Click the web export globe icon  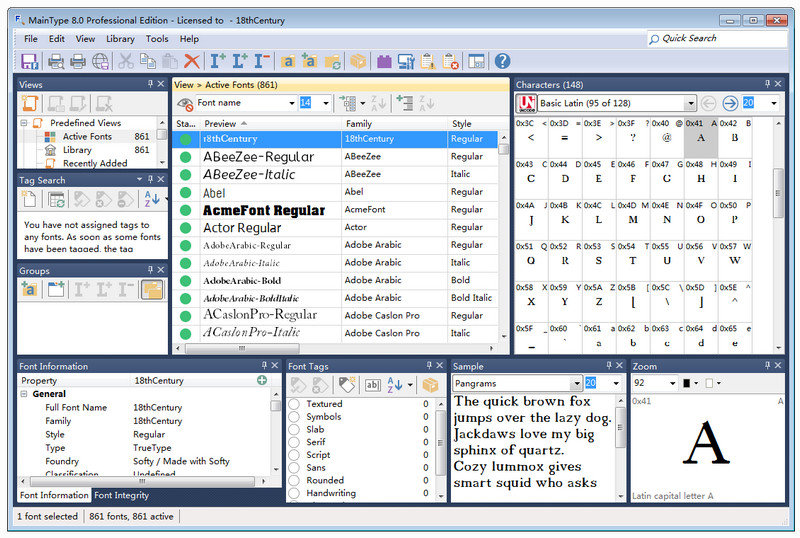(x=101, y=61)
